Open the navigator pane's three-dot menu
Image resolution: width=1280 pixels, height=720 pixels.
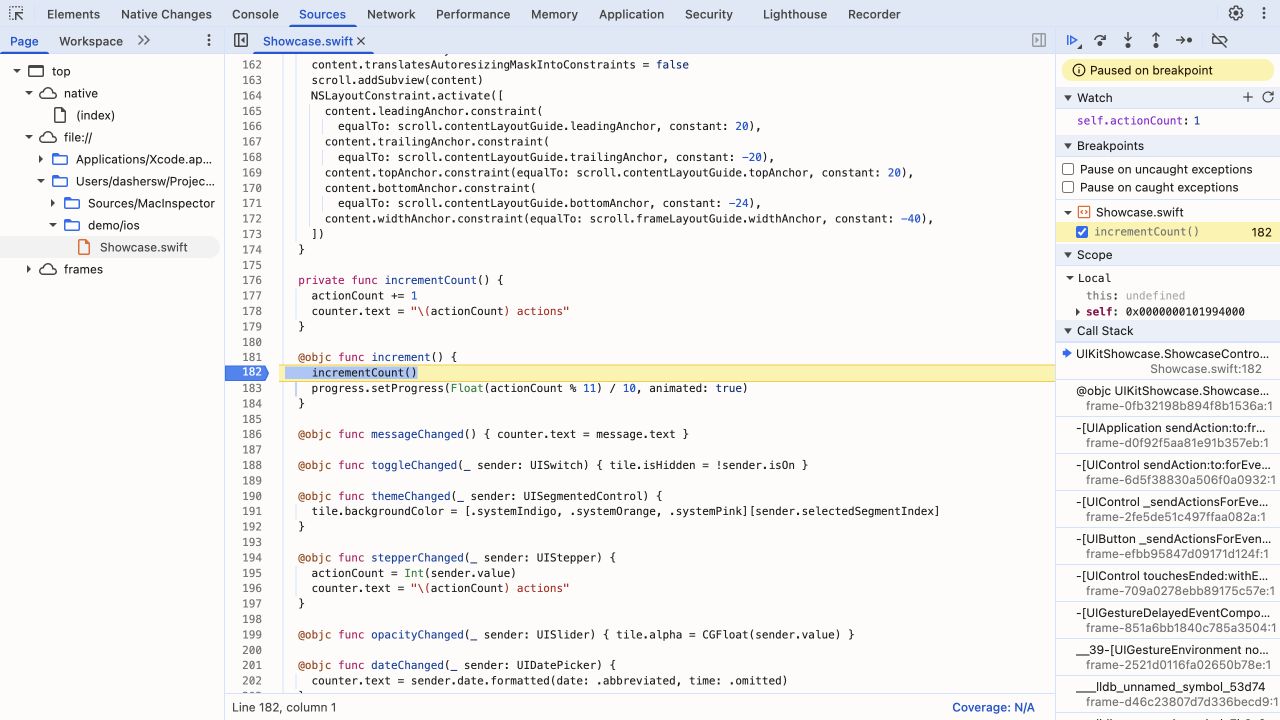(x=209, y=41)
